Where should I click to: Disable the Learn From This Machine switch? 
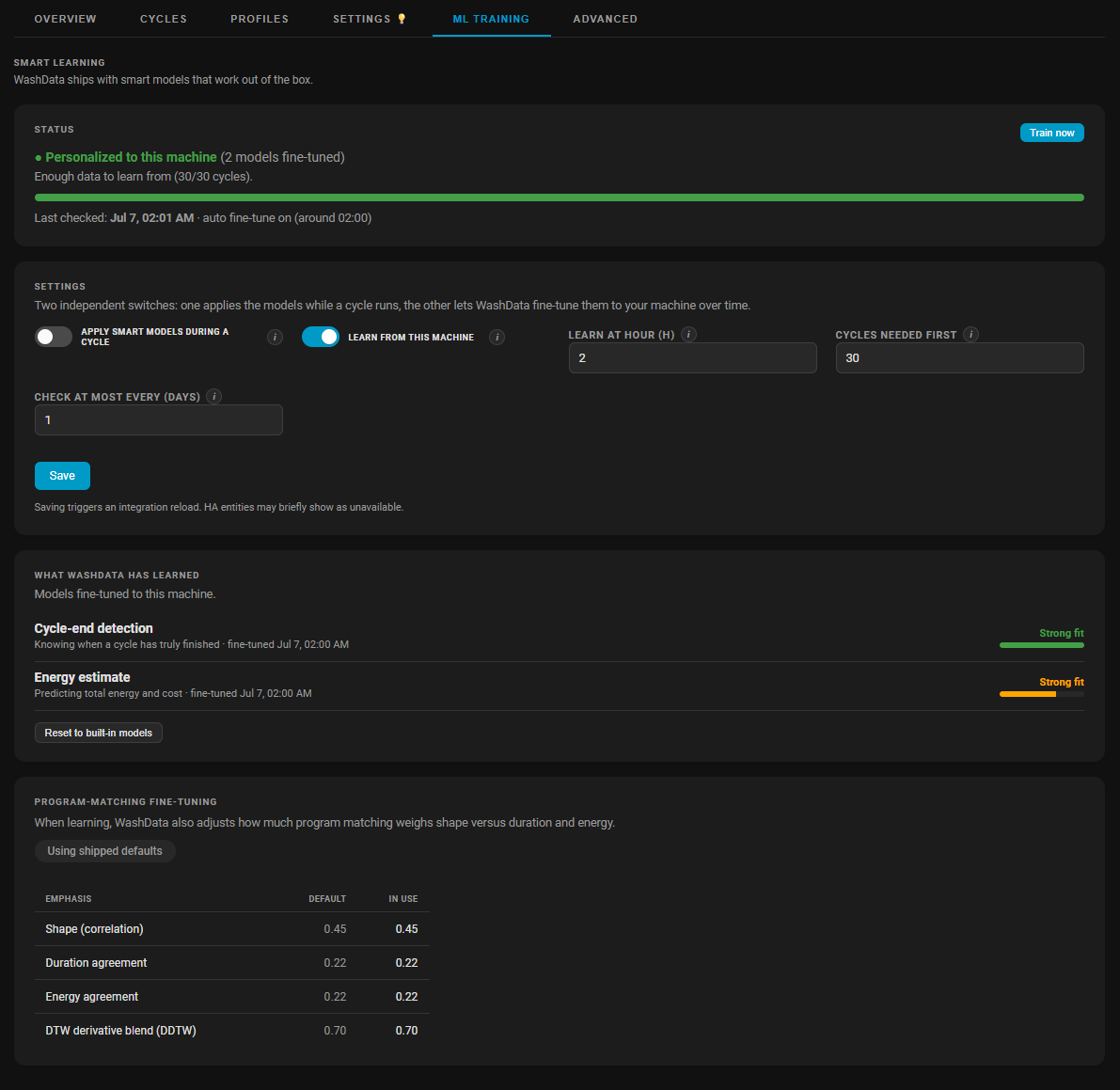(x=320, y=337)
